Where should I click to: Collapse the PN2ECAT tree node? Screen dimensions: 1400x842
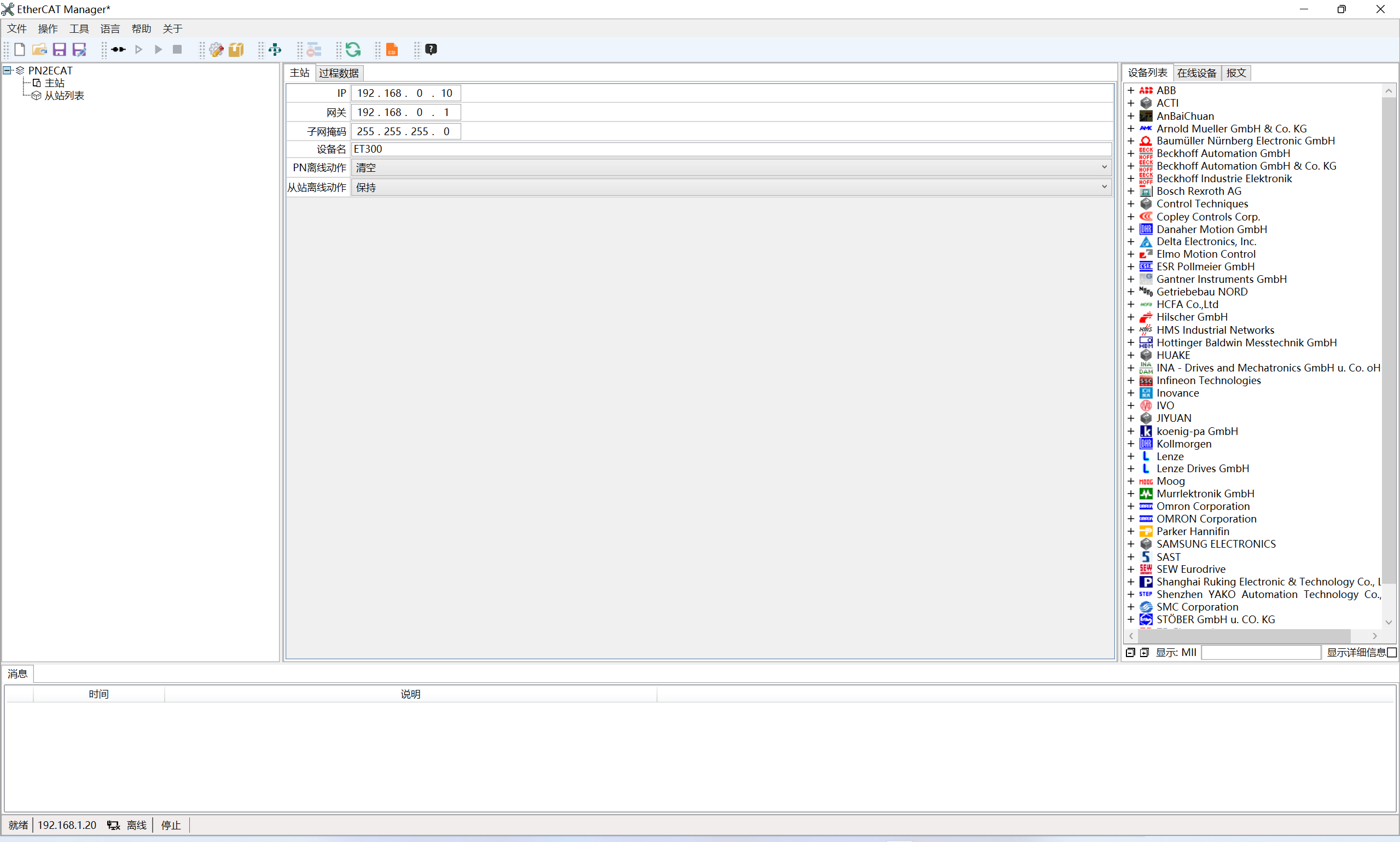pos(7,71)
